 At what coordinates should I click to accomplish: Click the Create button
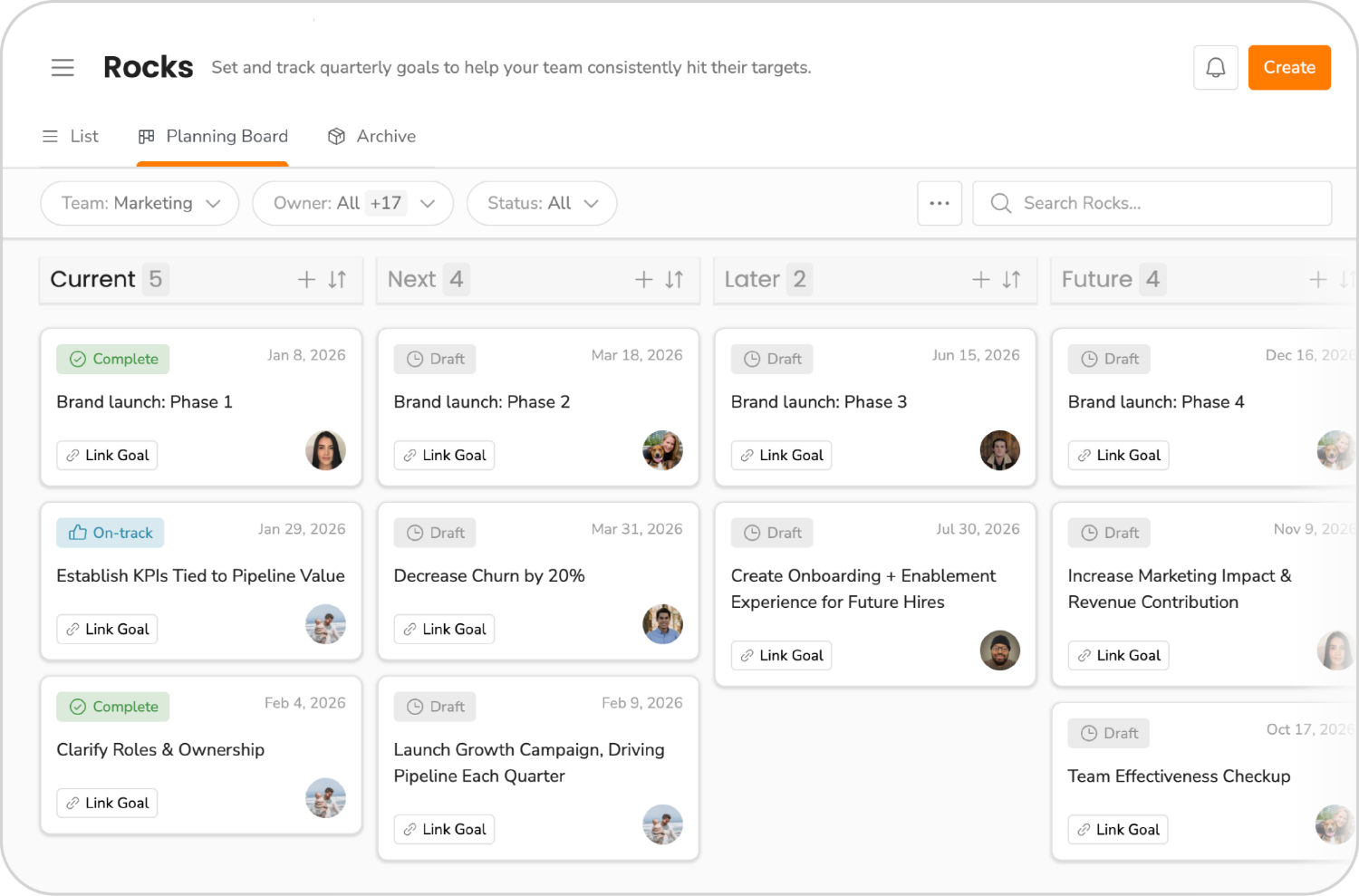1289,67
